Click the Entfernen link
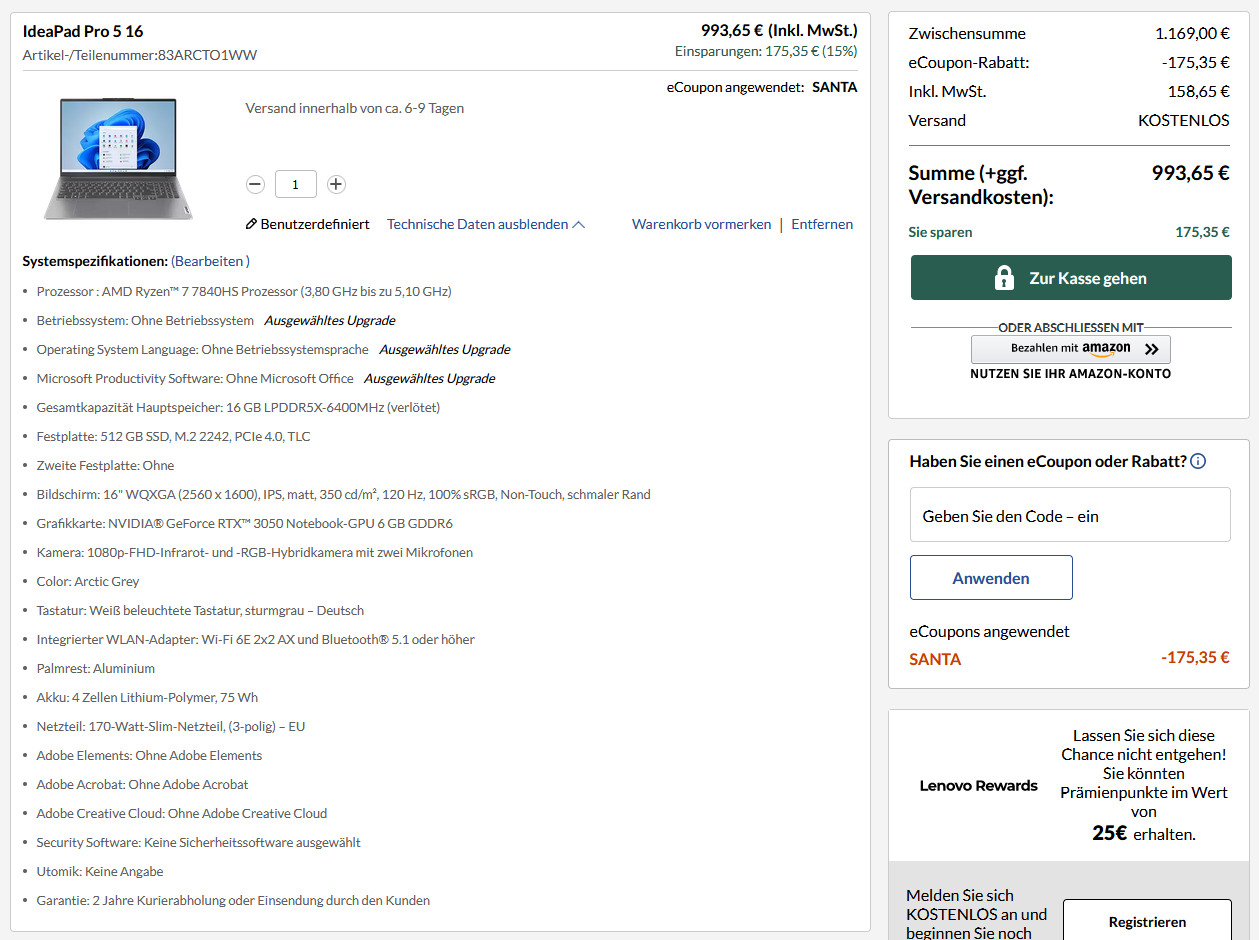Screen dimensions: 1259x940 pyautogui.click(x=822, y=224)
